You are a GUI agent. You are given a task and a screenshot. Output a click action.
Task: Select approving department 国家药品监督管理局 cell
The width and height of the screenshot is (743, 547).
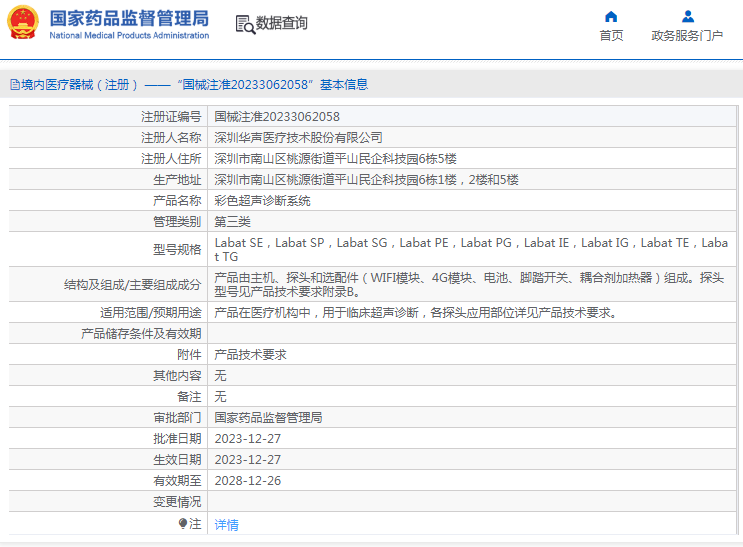[x=268, y=418]
